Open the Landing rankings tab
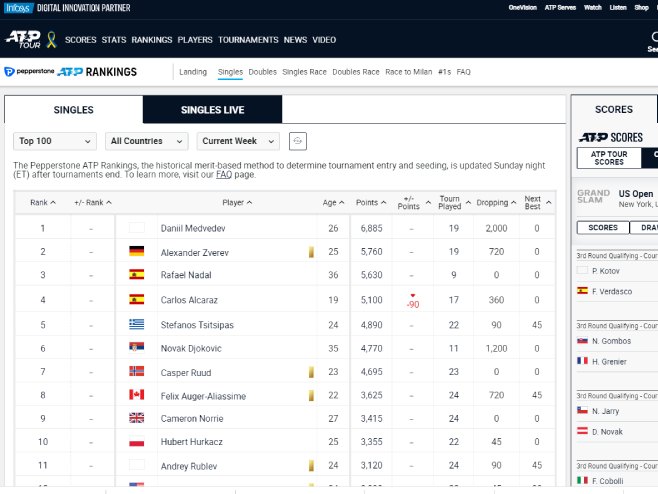658x494 pixels. click(193, 72)
